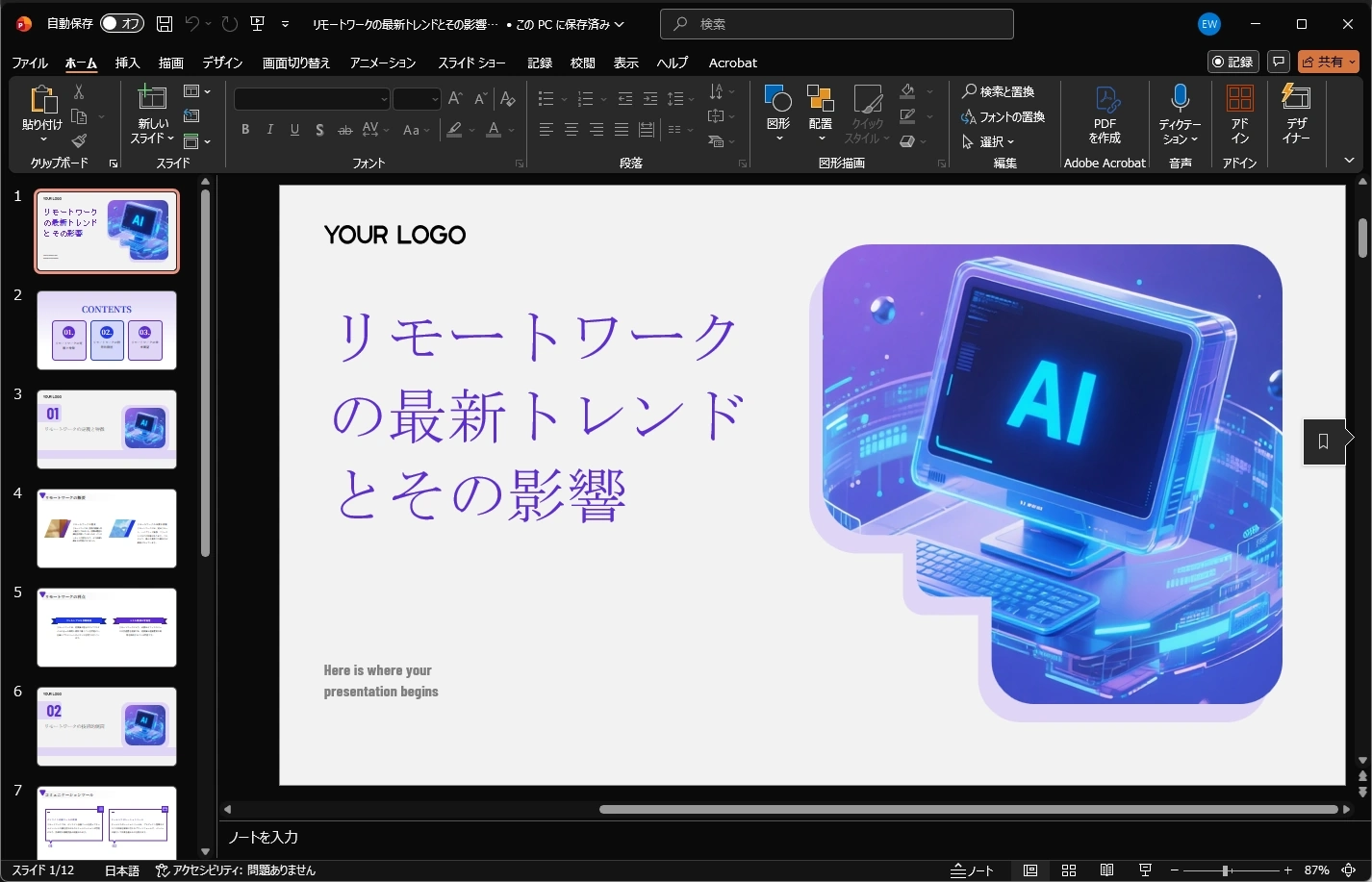This screenshot has width=1372, height=882.
Task: Start Dictation (ディクテーション) microphone icon
Action: [x=1180, y=97]
